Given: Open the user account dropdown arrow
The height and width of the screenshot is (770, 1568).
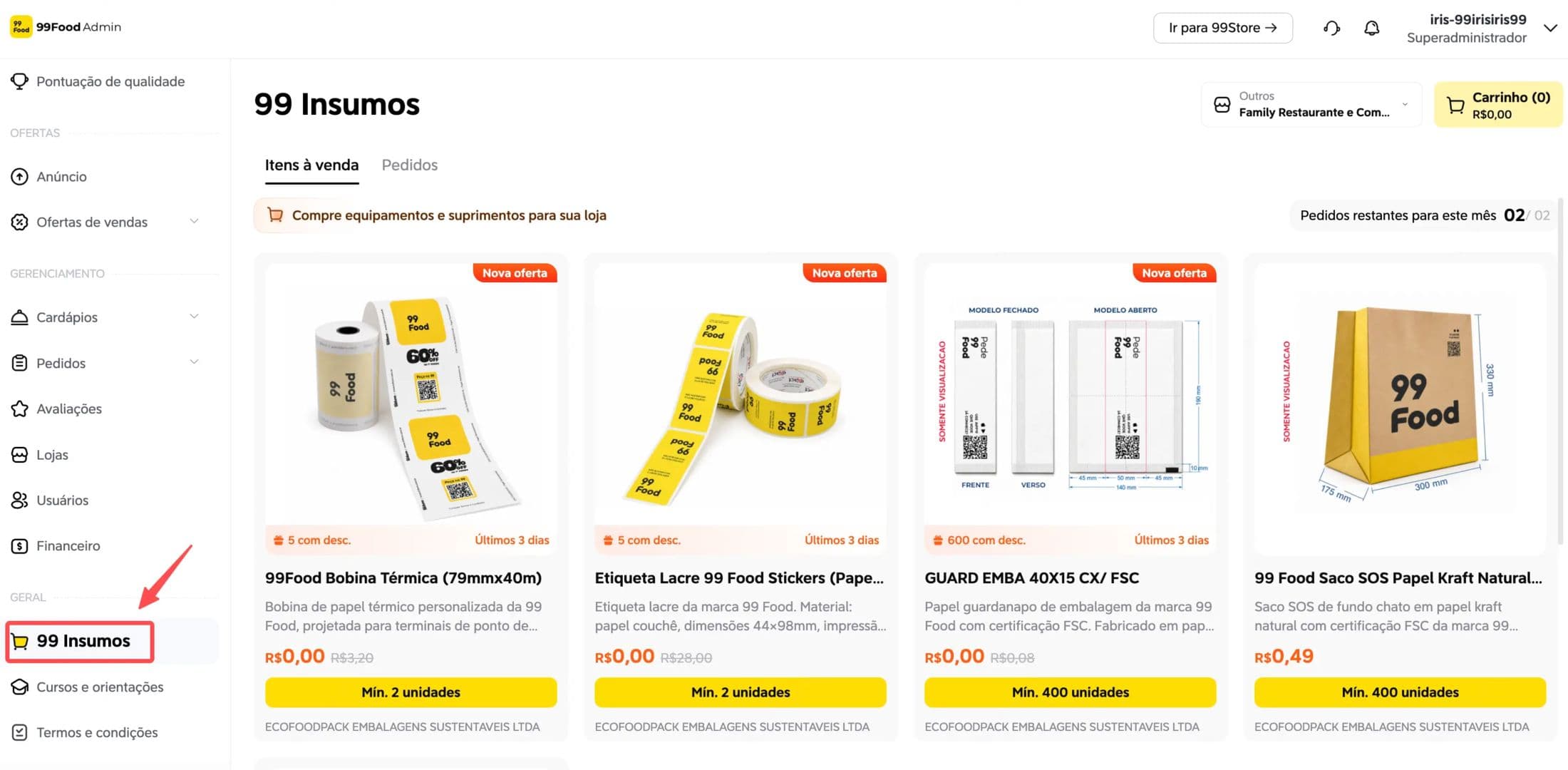Looking at the screenshot, I should (x=1550, y=29).
